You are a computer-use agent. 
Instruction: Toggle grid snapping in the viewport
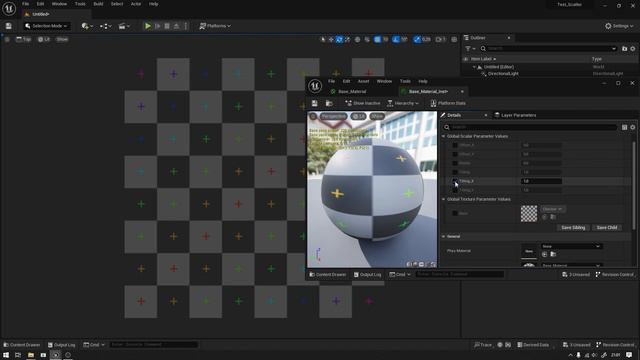click(x=378, y=40)
